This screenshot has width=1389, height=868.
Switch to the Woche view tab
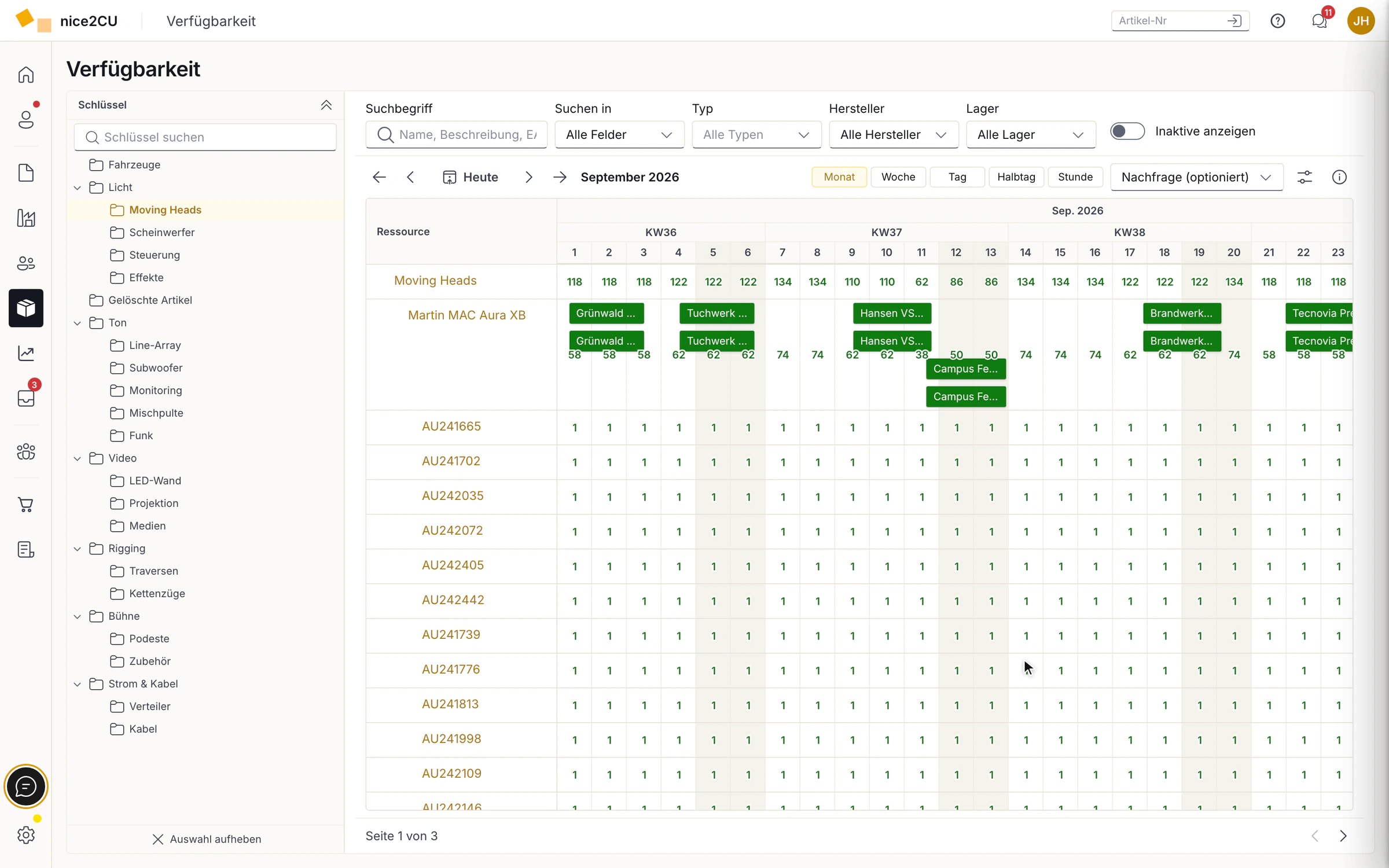[x=898, y=177]
